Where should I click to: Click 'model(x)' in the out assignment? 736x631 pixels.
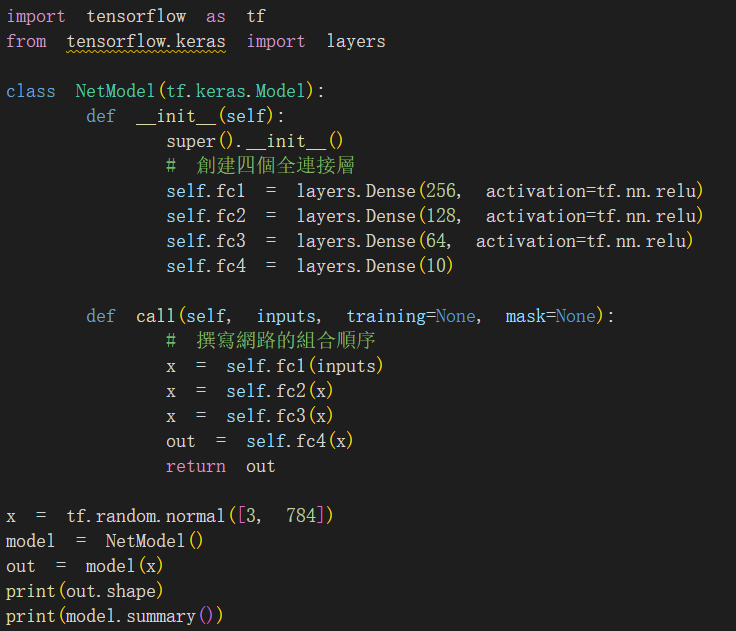[x=124, y=566]
